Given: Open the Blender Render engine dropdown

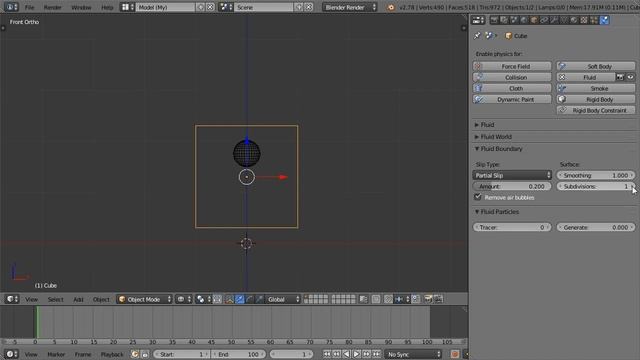Looking at the screenshot, I should (350, 7).
